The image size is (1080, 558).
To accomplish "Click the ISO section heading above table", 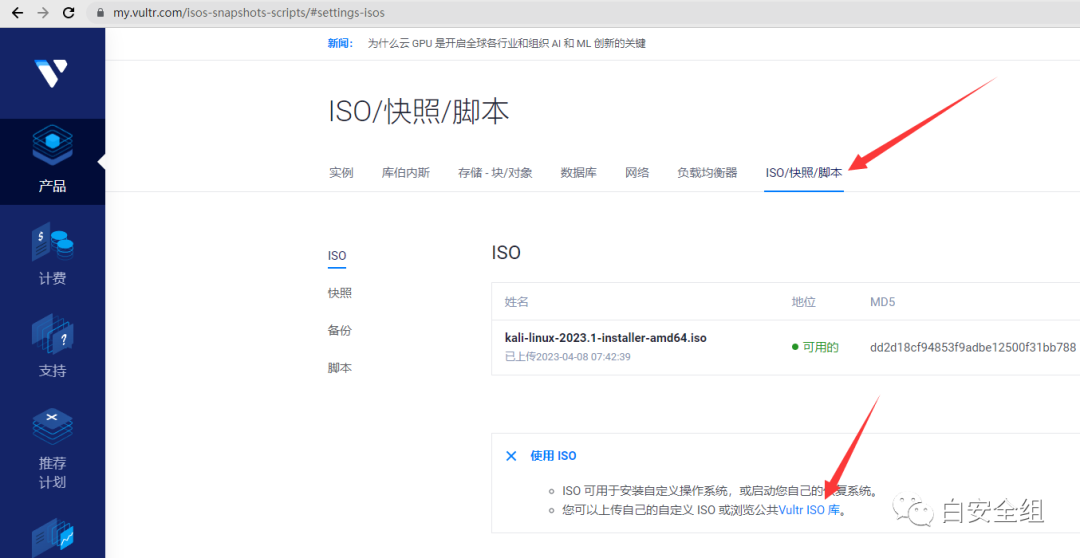I will [506, 253].
